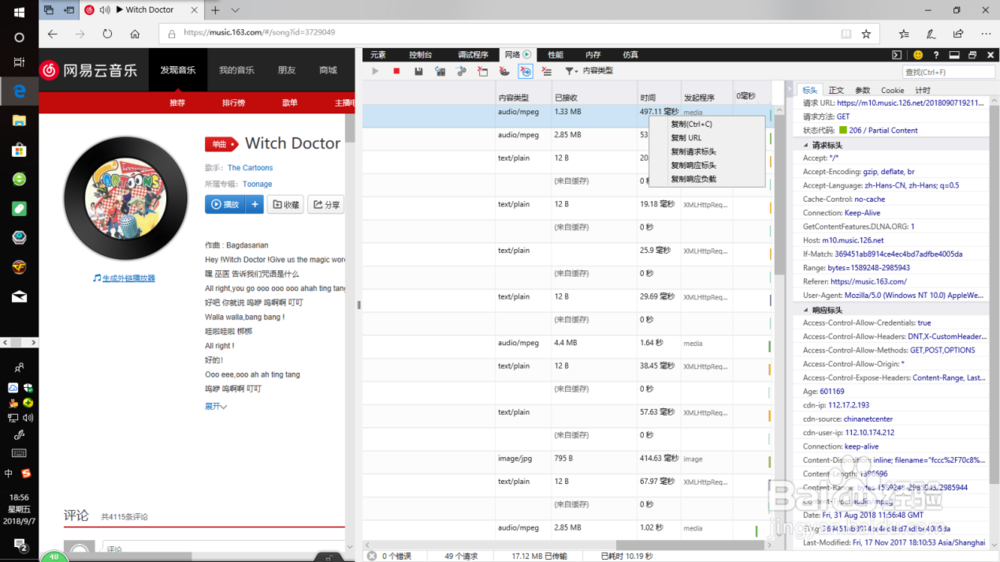
Task: Open the 正文 details tab
Action: (835, 91)
